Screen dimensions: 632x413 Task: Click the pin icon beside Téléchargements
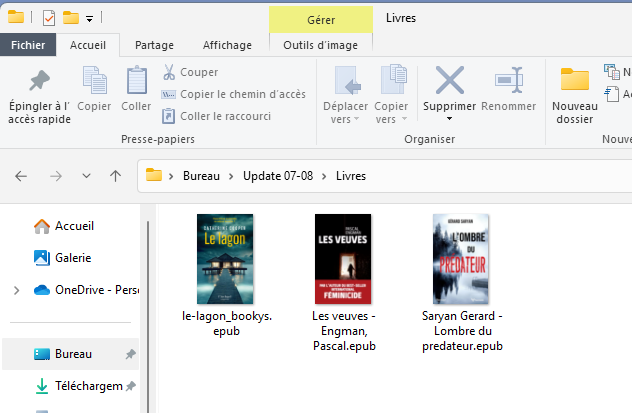coord(130,386)
